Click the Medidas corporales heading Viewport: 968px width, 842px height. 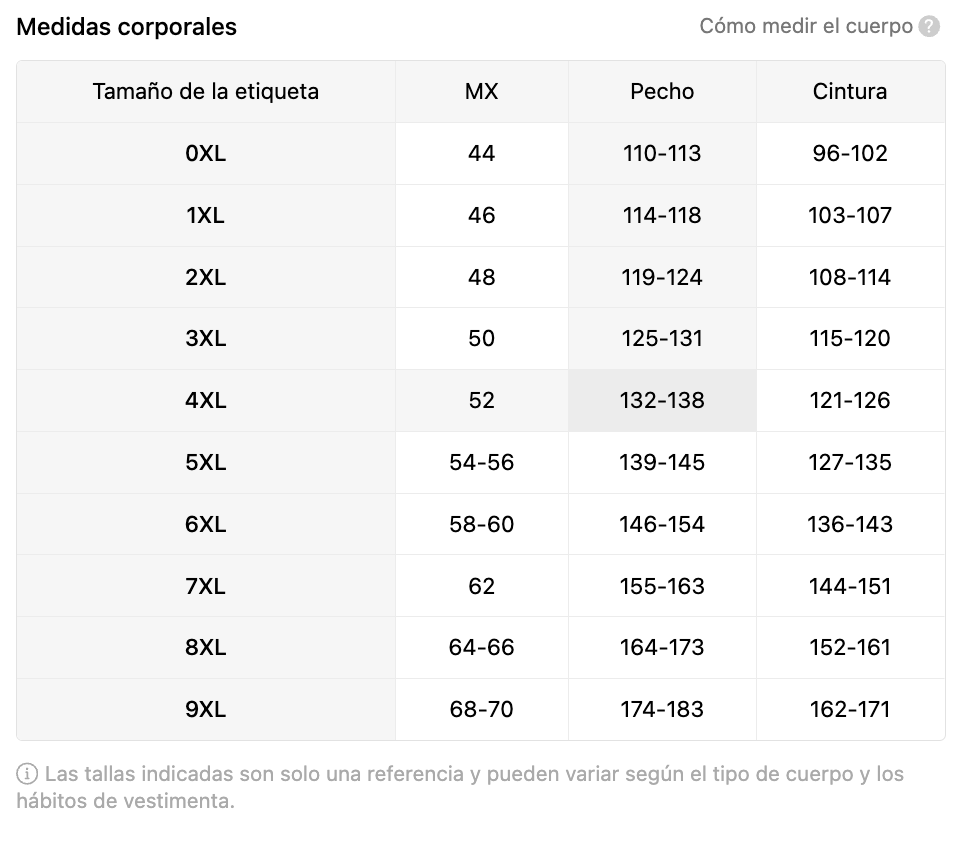pos(127,27)
